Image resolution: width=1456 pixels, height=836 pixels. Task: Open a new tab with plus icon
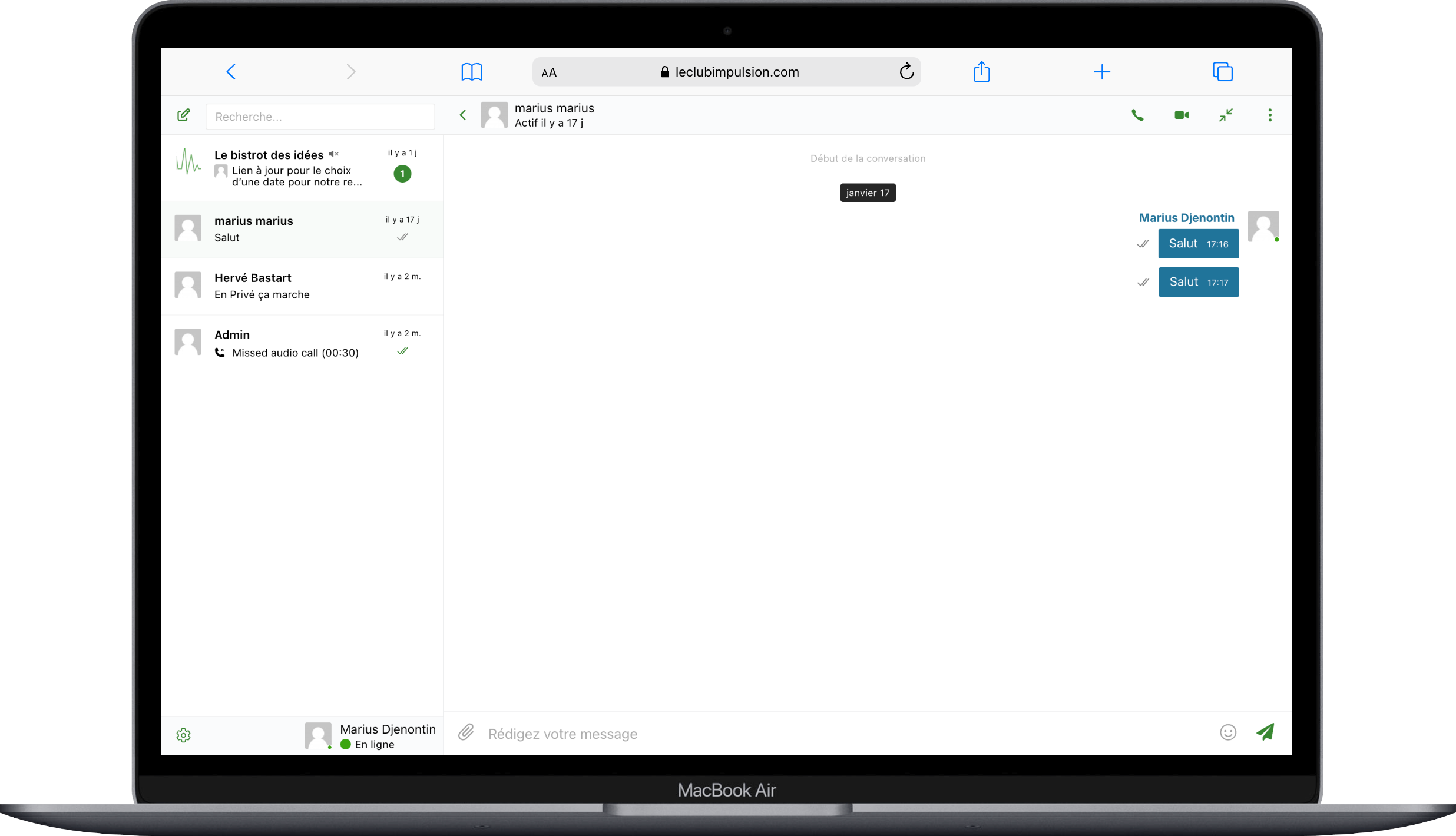tap(1102, 72)
